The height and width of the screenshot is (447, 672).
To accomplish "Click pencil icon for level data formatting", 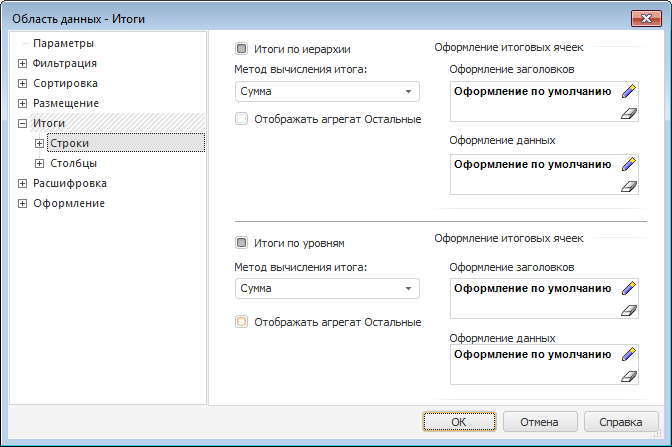I will pos(628,354).
